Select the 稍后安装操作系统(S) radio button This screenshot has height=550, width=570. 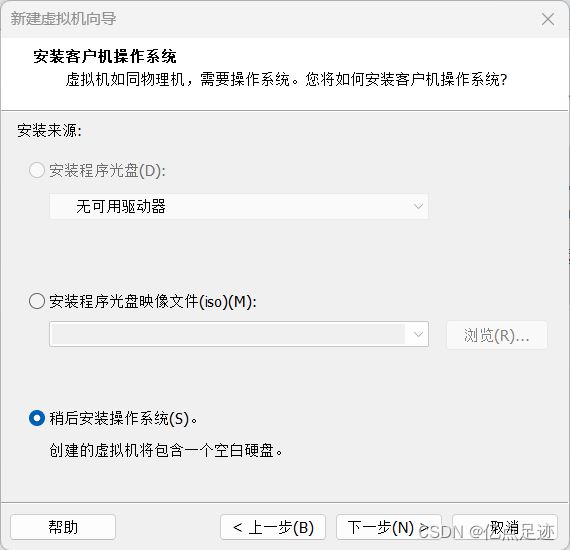pyautogui.click(x=37, y=418)
